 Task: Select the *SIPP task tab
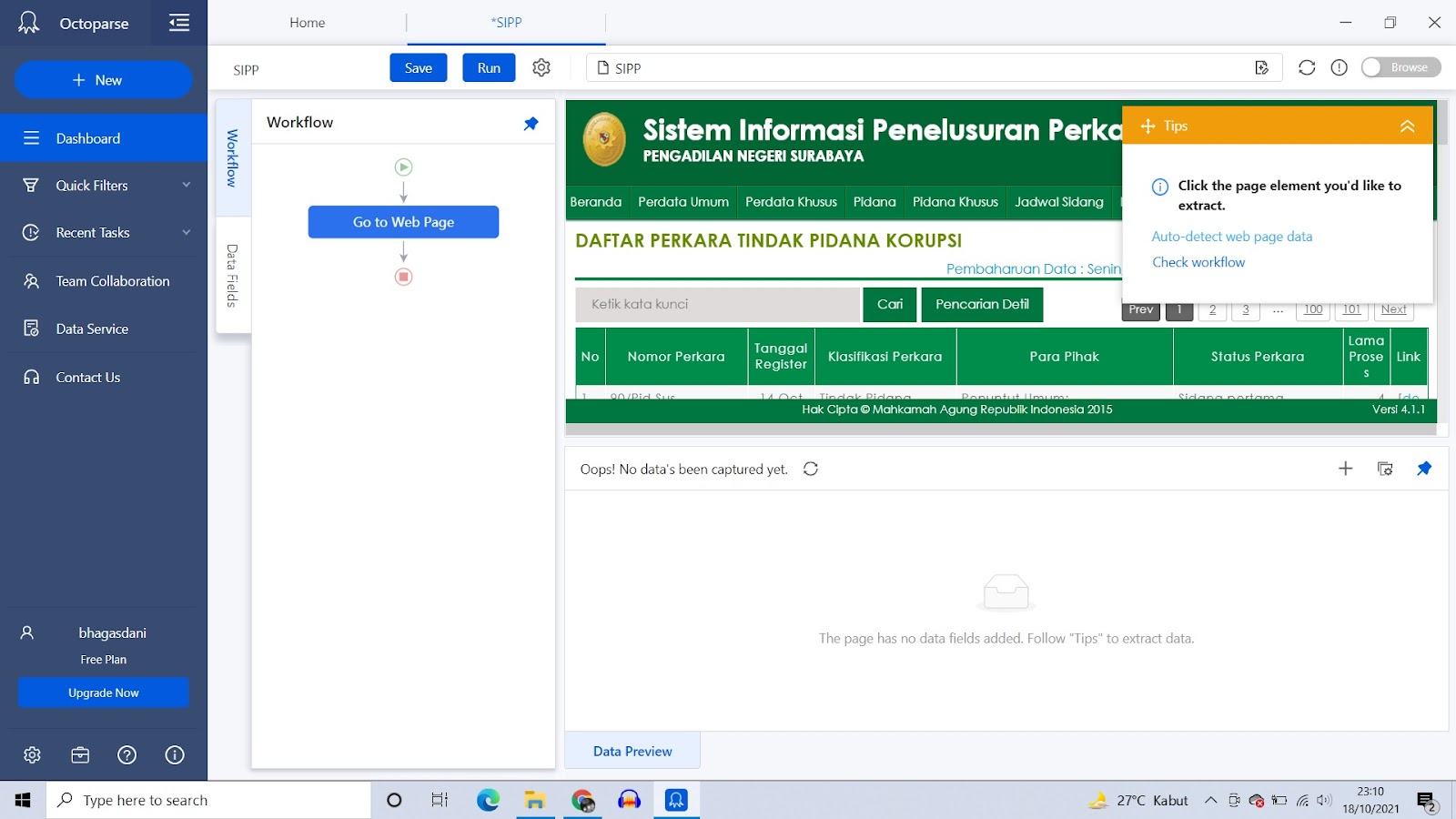507,23
